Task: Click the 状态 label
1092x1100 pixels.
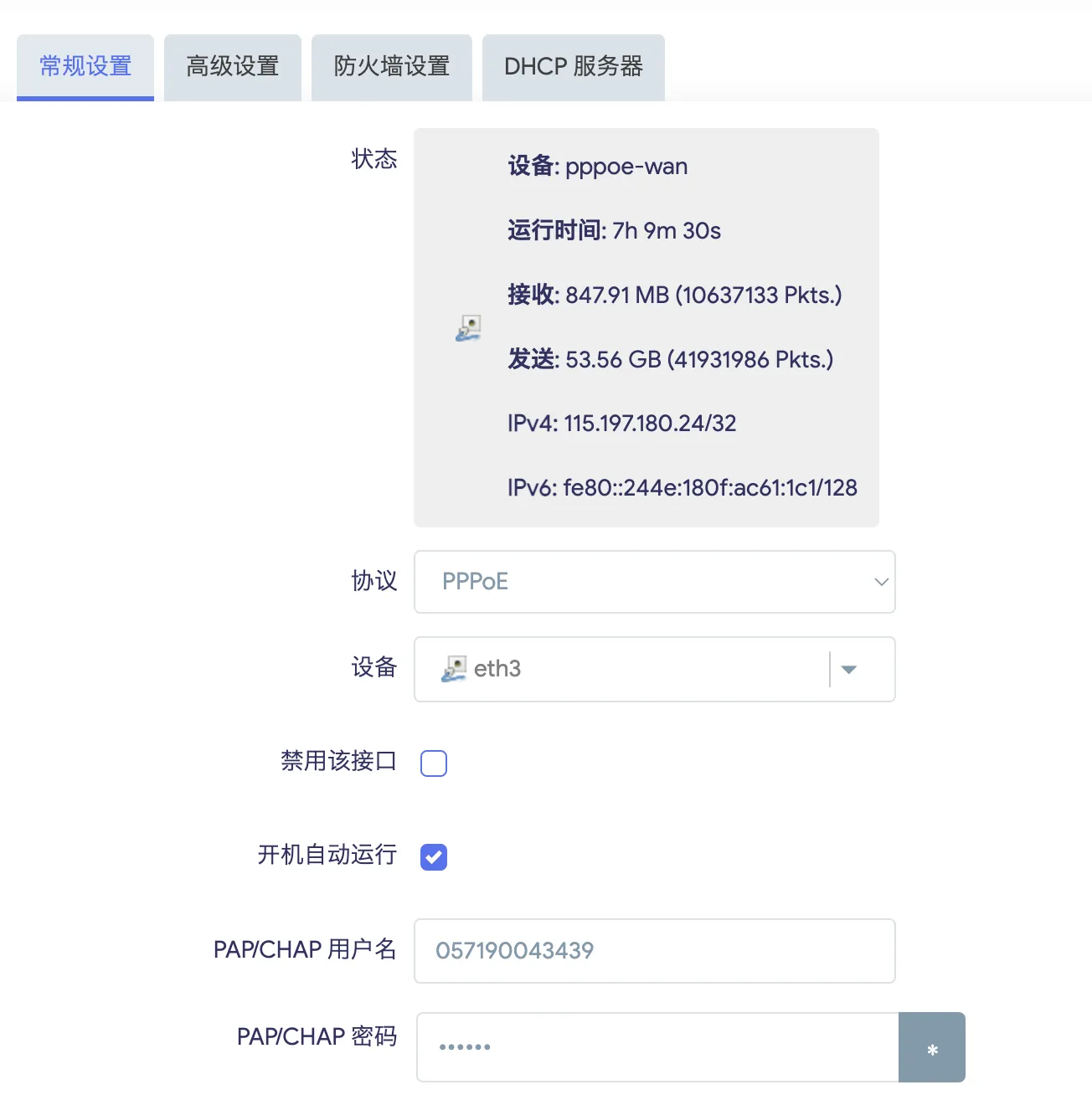Action: (373, 159)
